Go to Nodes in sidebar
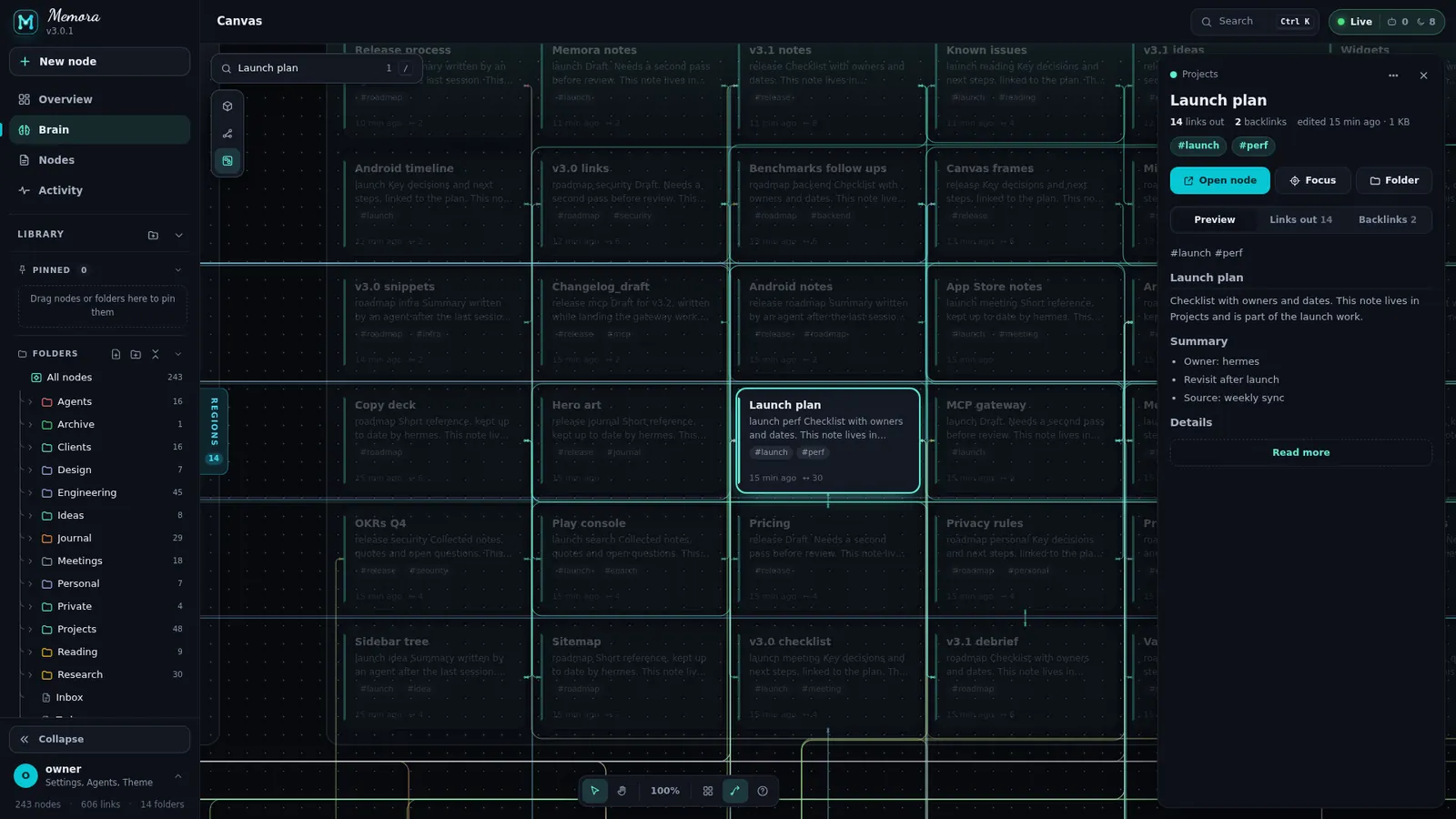This screenshot has width=1456, height=819. (x=100, y=160)
